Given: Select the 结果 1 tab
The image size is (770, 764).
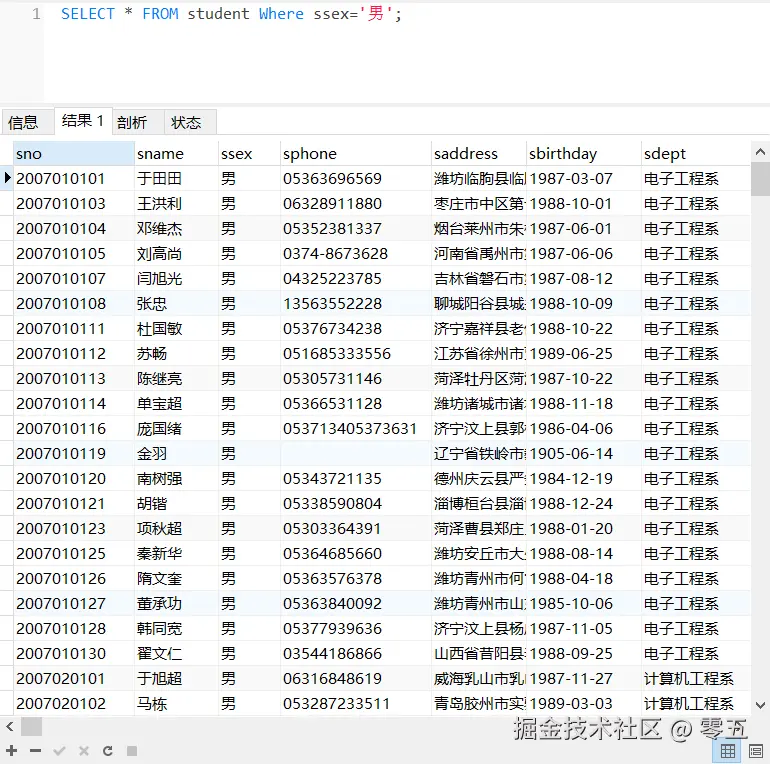Looking at the screenshot, I should coord(83,121).
